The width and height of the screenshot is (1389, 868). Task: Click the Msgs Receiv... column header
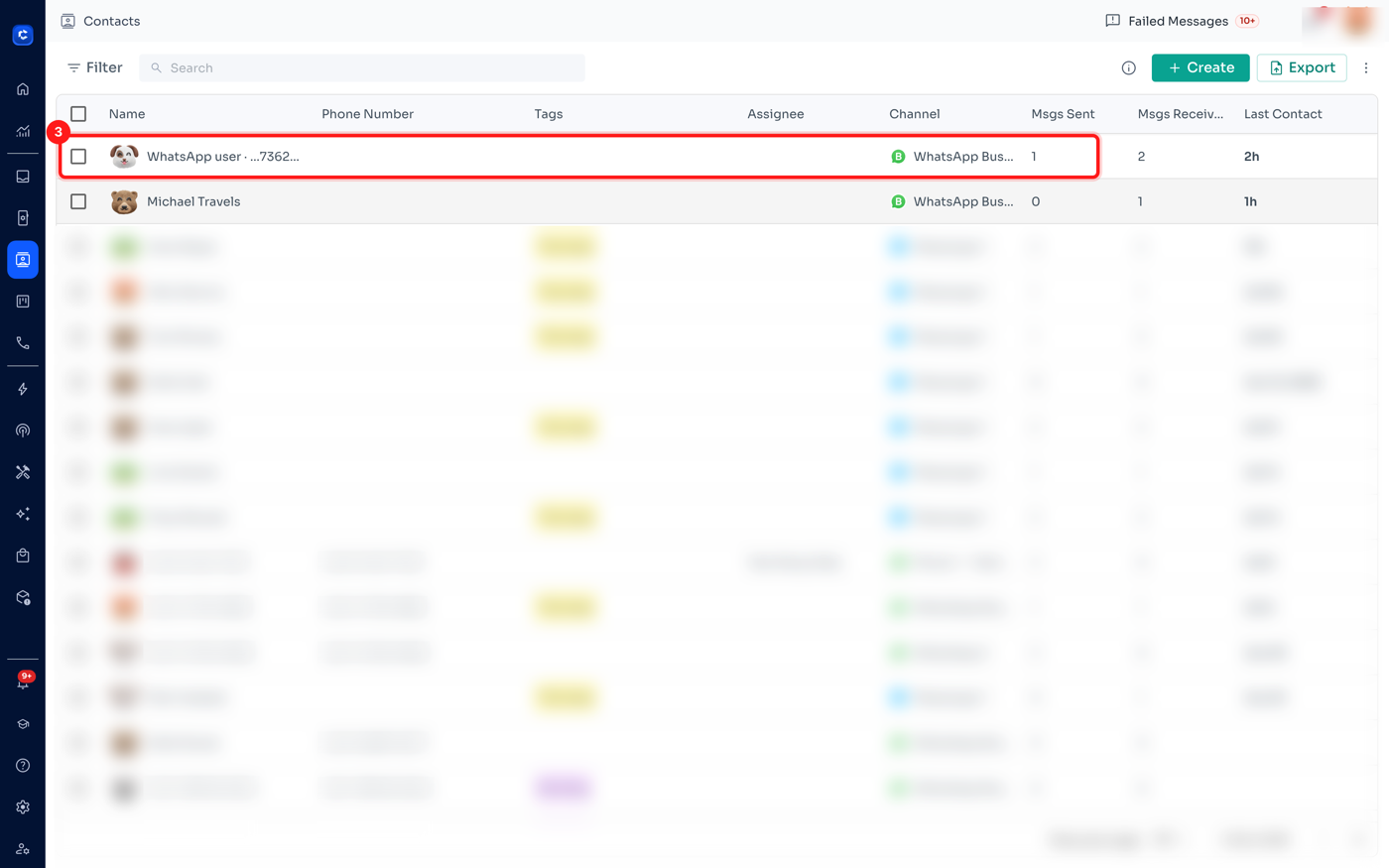click(1181, 114)
